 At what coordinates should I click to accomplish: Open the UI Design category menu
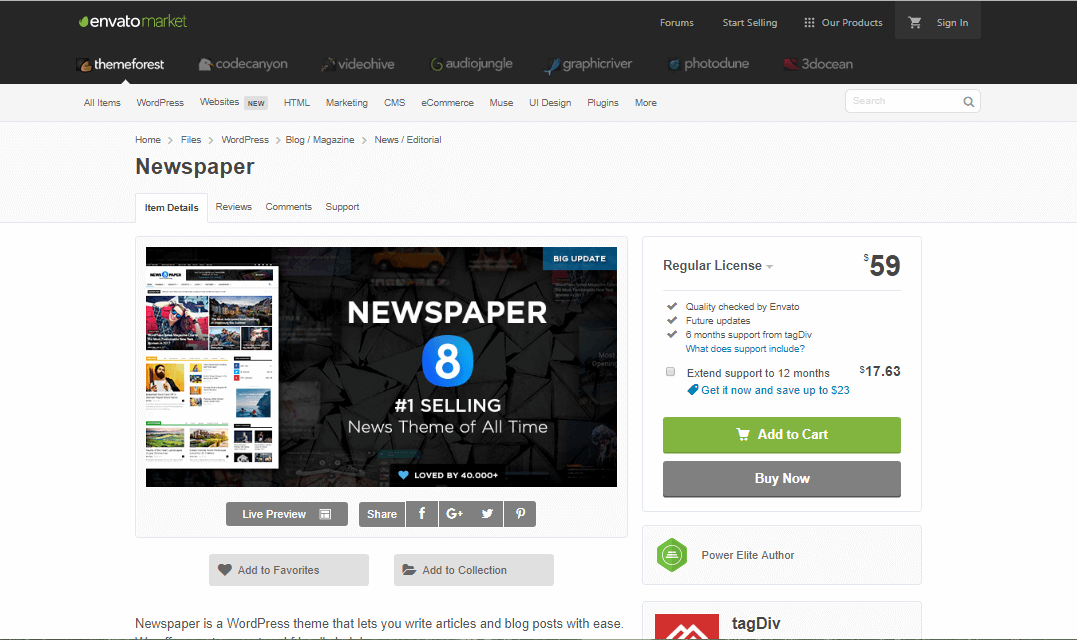click(x=550, y=103)
